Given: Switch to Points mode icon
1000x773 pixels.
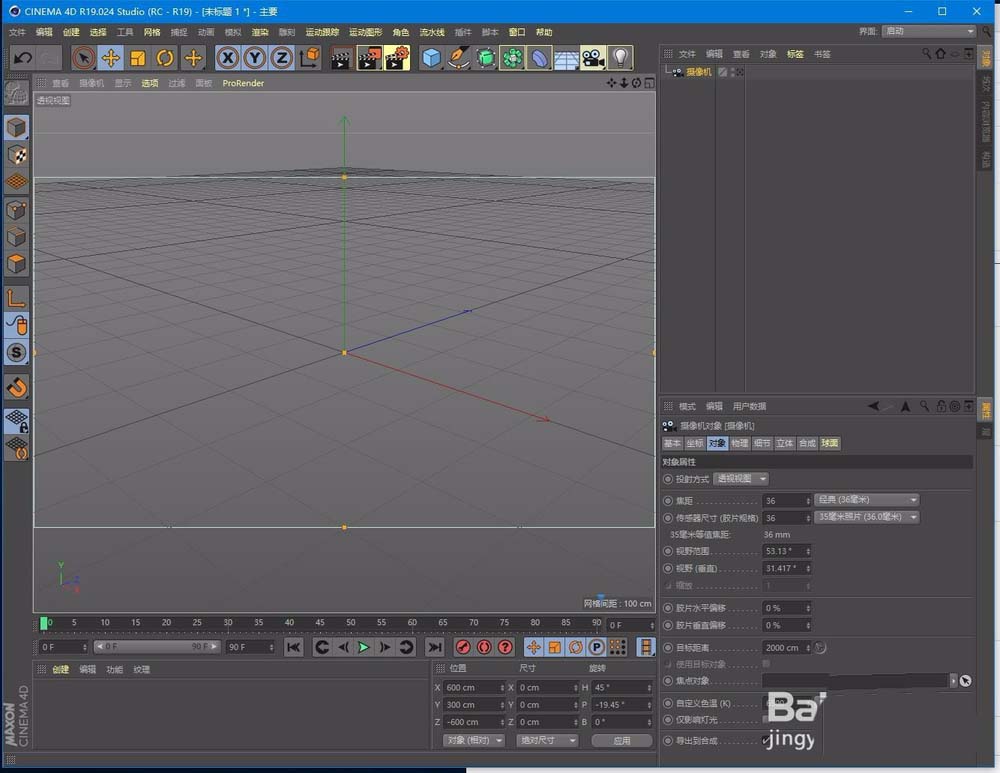Looking at the screenshot, I should pos(17,210).
